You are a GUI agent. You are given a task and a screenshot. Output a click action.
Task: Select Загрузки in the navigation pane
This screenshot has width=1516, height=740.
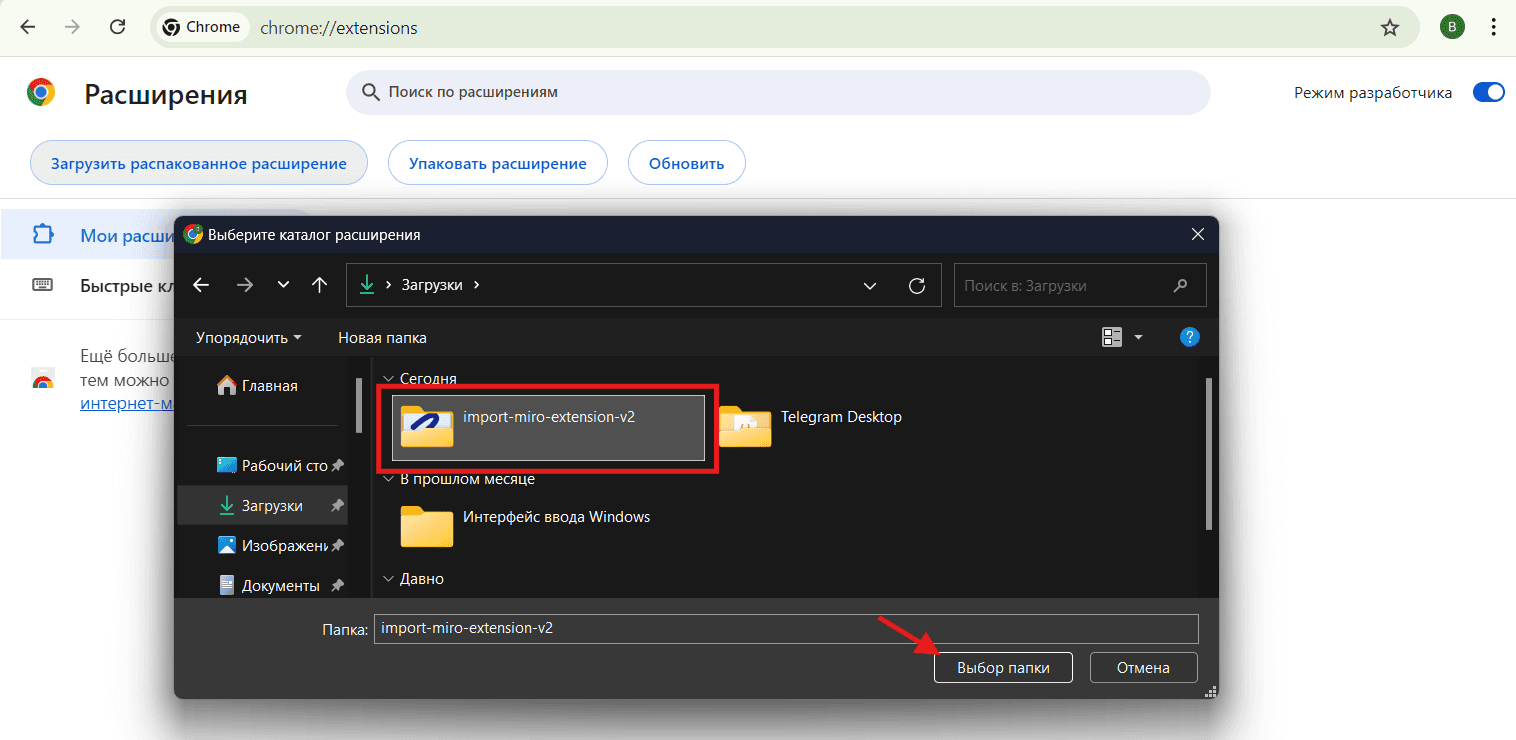(271, 506)
